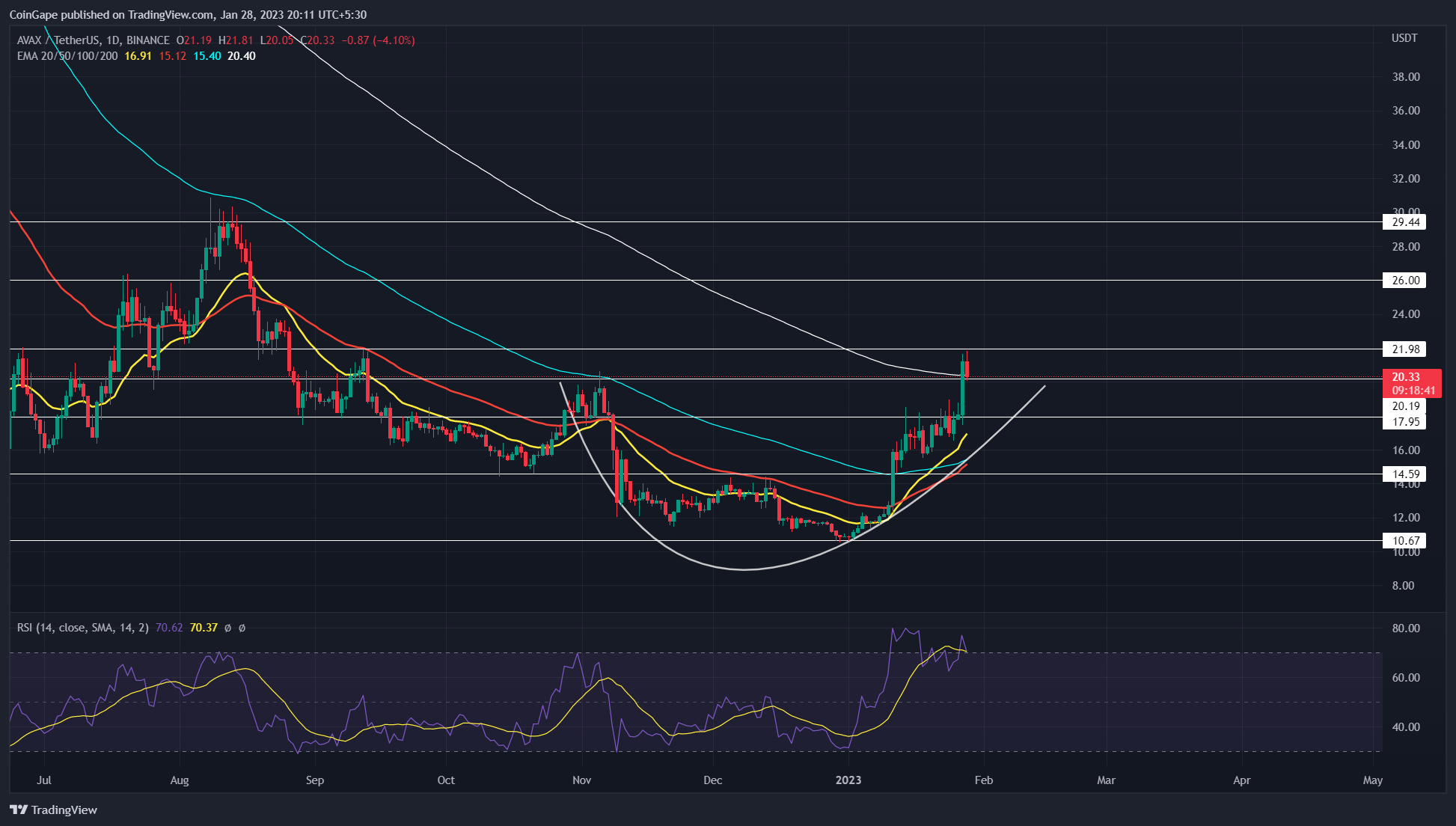Click the white EMA value 20.40

tap(242, 56)
